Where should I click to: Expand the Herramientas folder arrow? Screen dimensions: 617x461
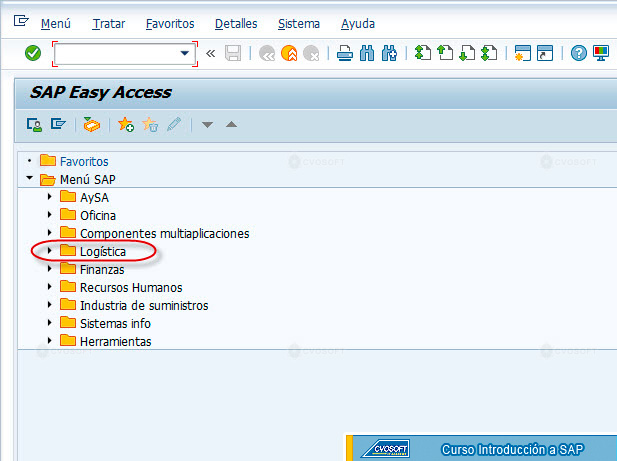pyautogui.click(x=50, y=341)
